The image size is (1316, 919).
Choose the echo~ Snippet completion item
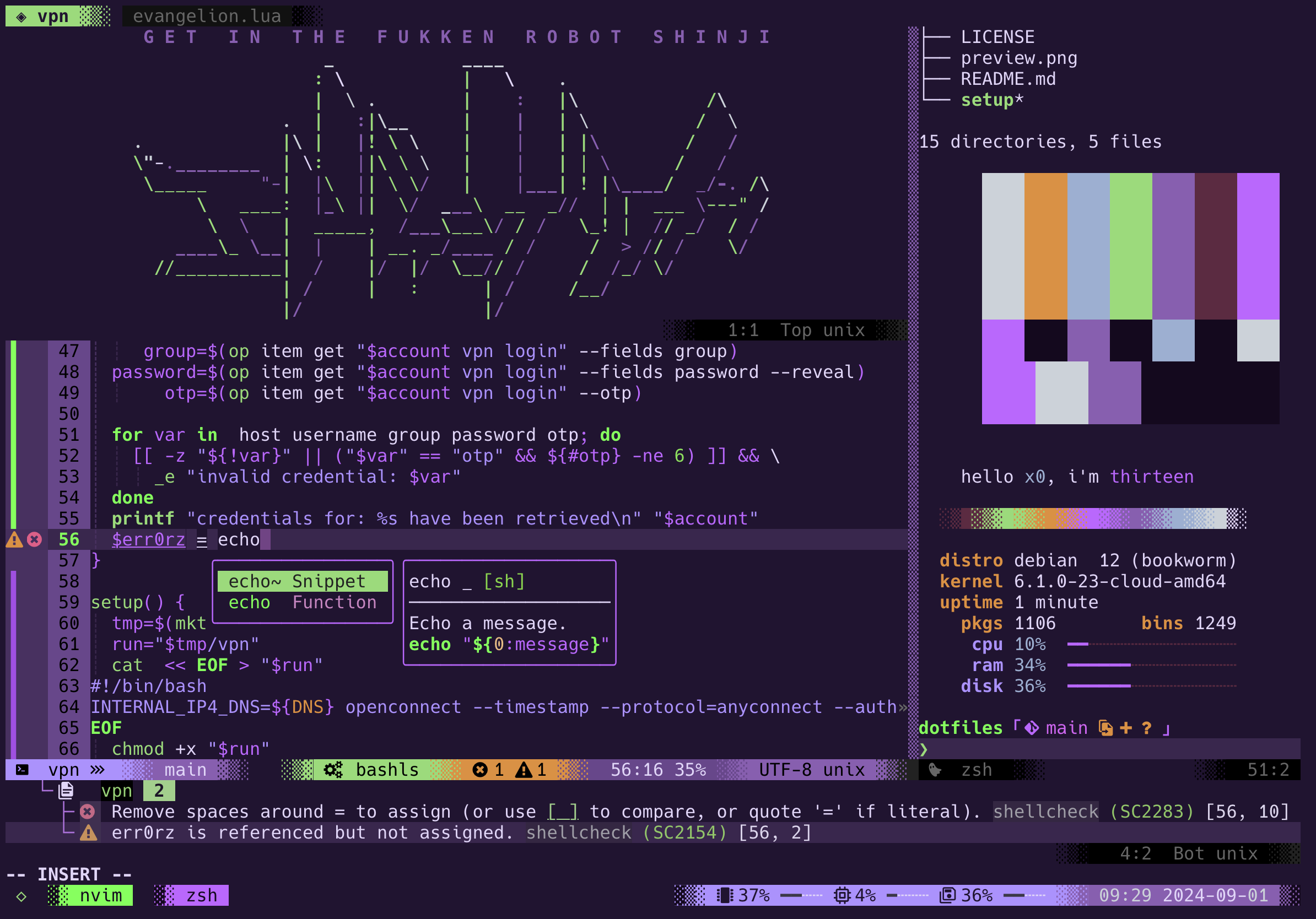302,581
